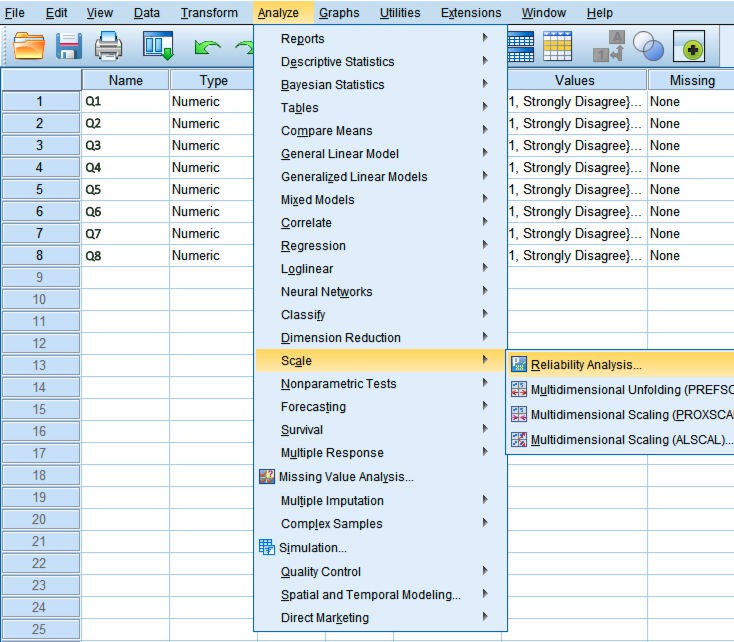
Task: Expand the Nonparametric Tests submenu
Action: (381, 384)
